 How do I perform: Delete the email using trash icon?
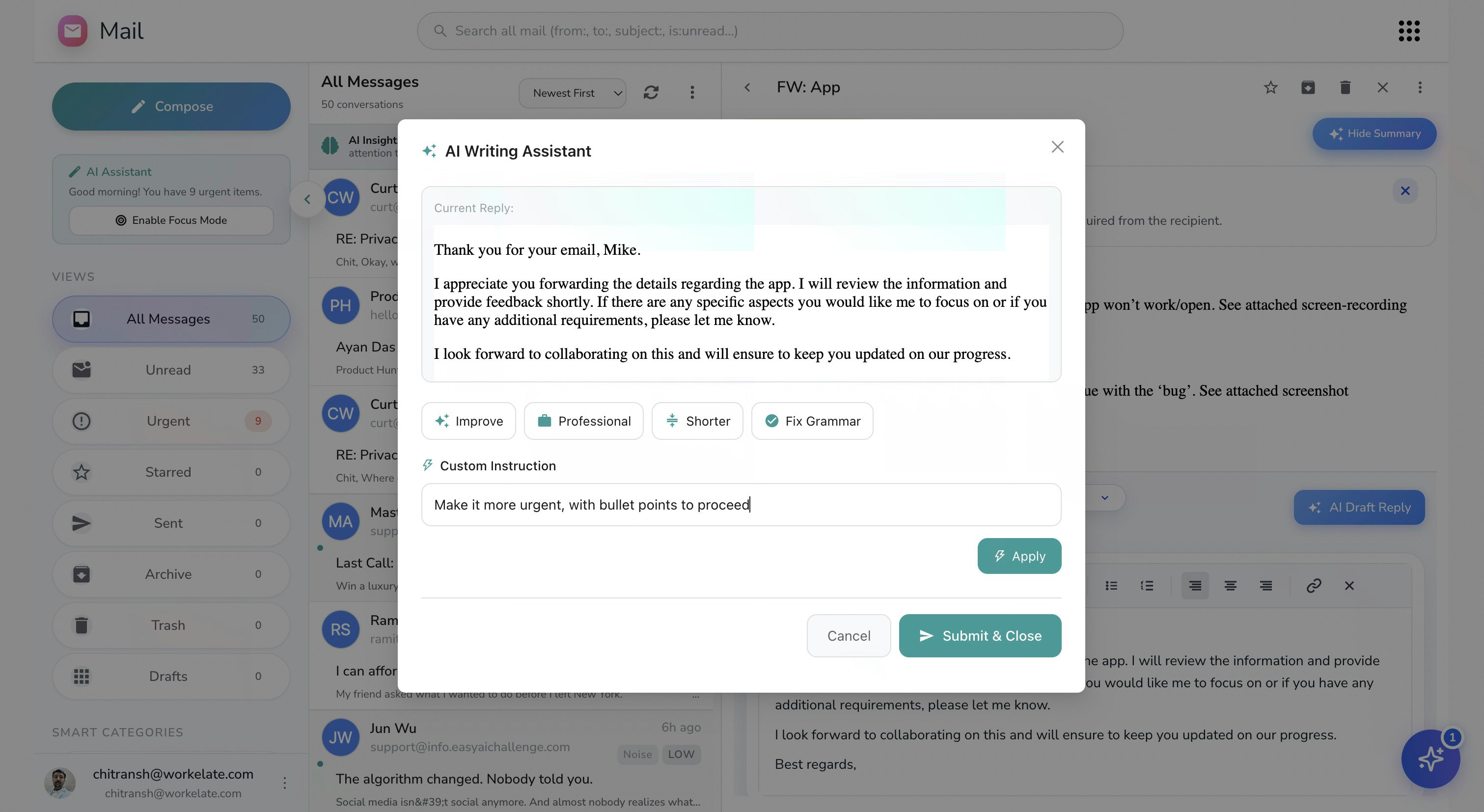pyautogui.click(x=1345, y=87)
